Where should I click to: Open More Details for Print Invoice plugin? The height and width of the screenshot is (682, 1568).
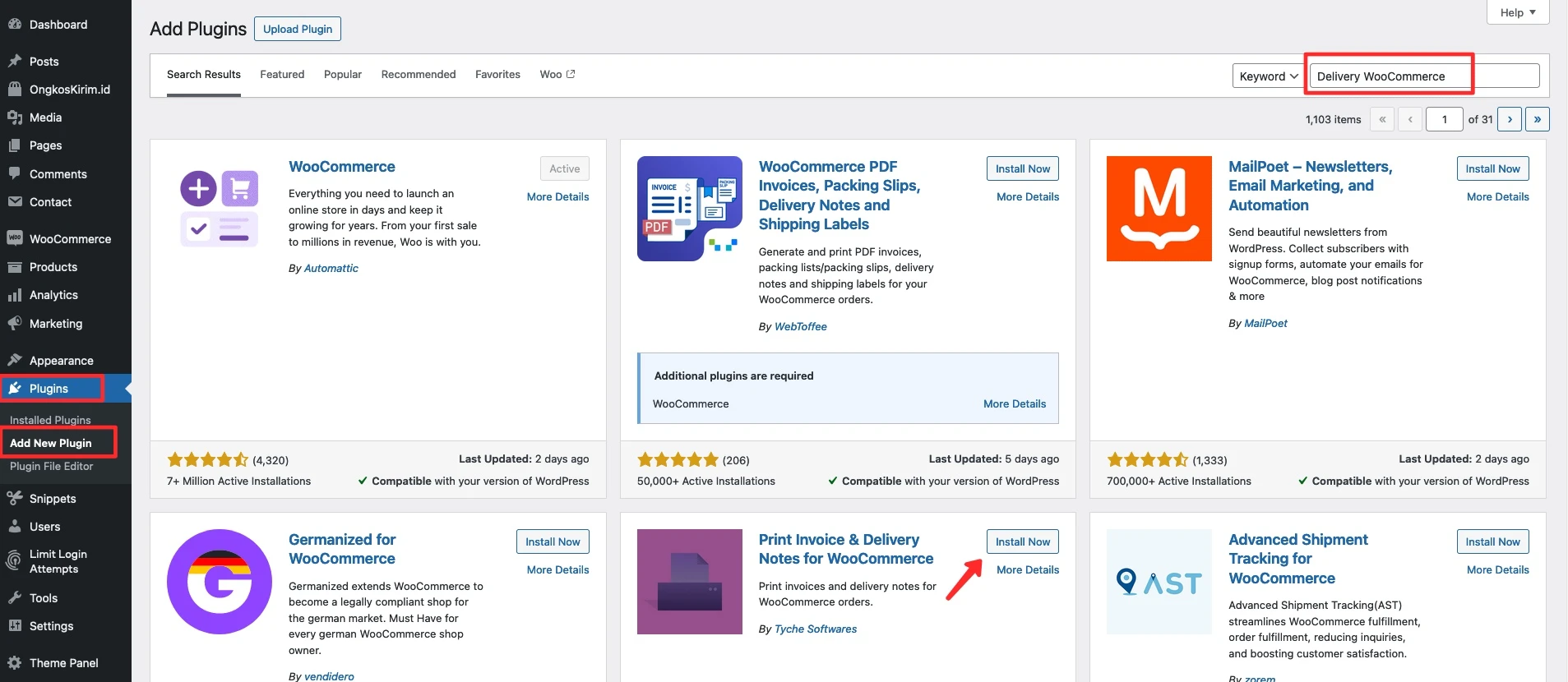pos(1028,569)
